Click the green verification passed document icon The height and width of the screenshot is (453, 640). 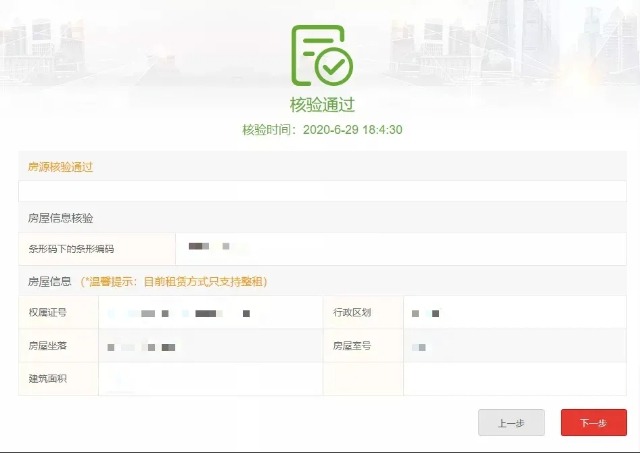click(x=322, y=55)
